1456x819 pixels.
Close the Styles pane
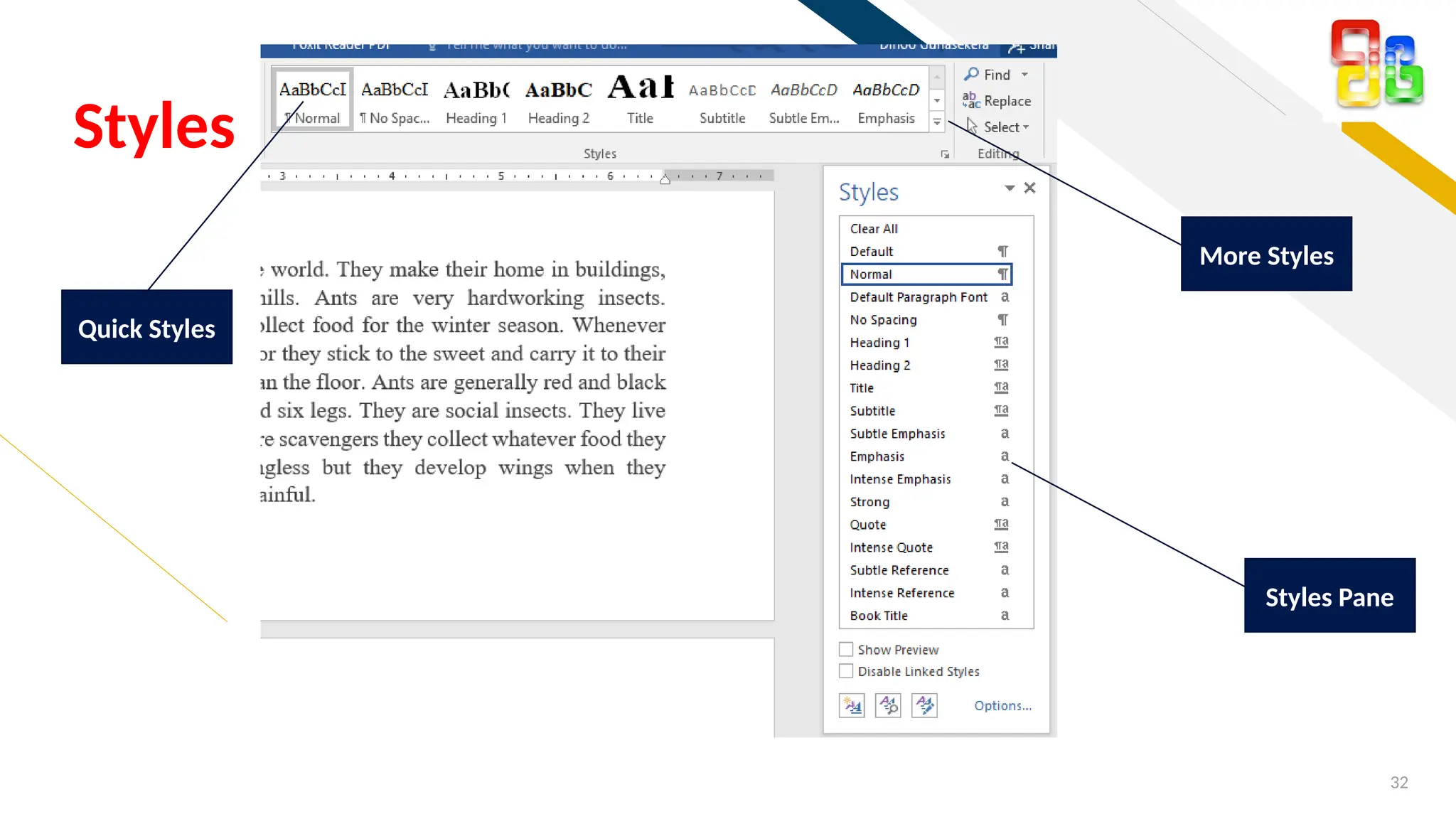pos(1029,188)
